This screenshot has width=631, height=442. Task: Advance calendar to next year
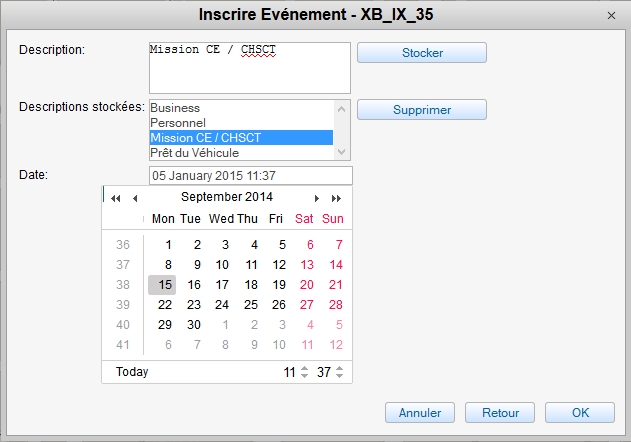tap(337, 198)
